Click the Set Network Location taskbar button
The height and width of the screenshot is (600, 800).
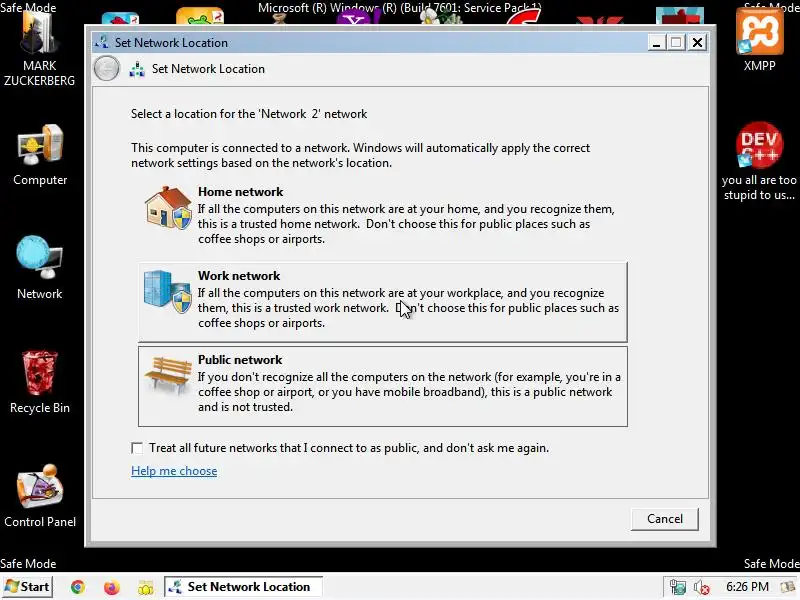click(243, 587)
